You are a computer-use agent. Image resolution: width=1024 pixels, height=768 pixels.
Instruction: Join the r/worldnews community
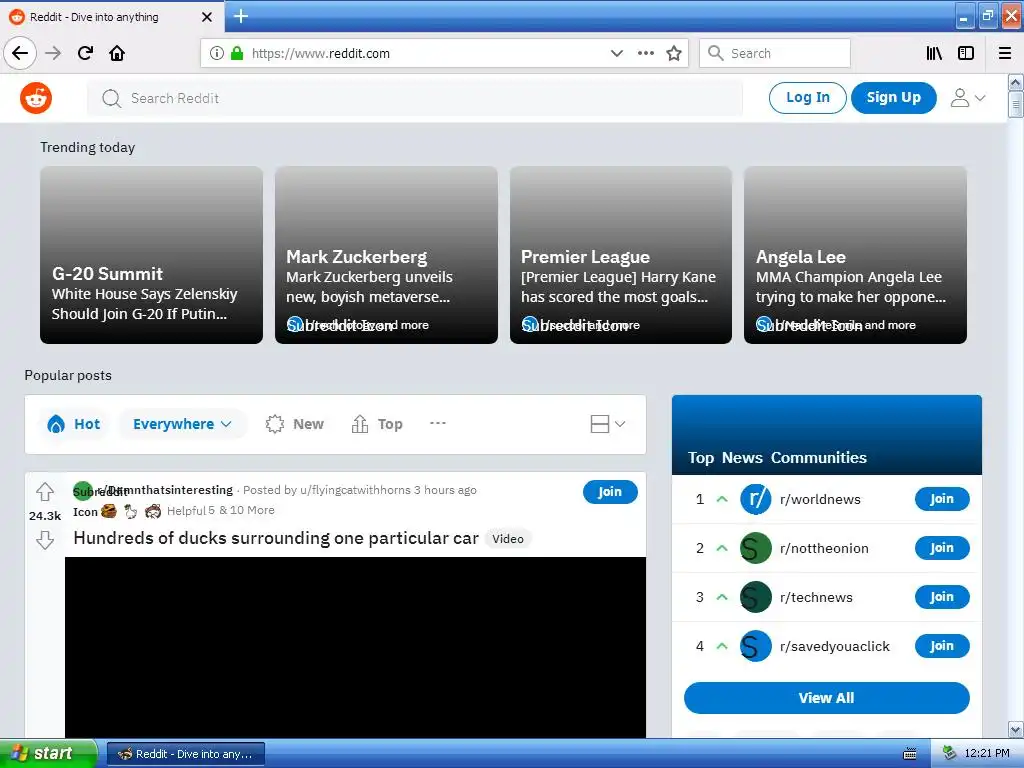tap(942, 499)
